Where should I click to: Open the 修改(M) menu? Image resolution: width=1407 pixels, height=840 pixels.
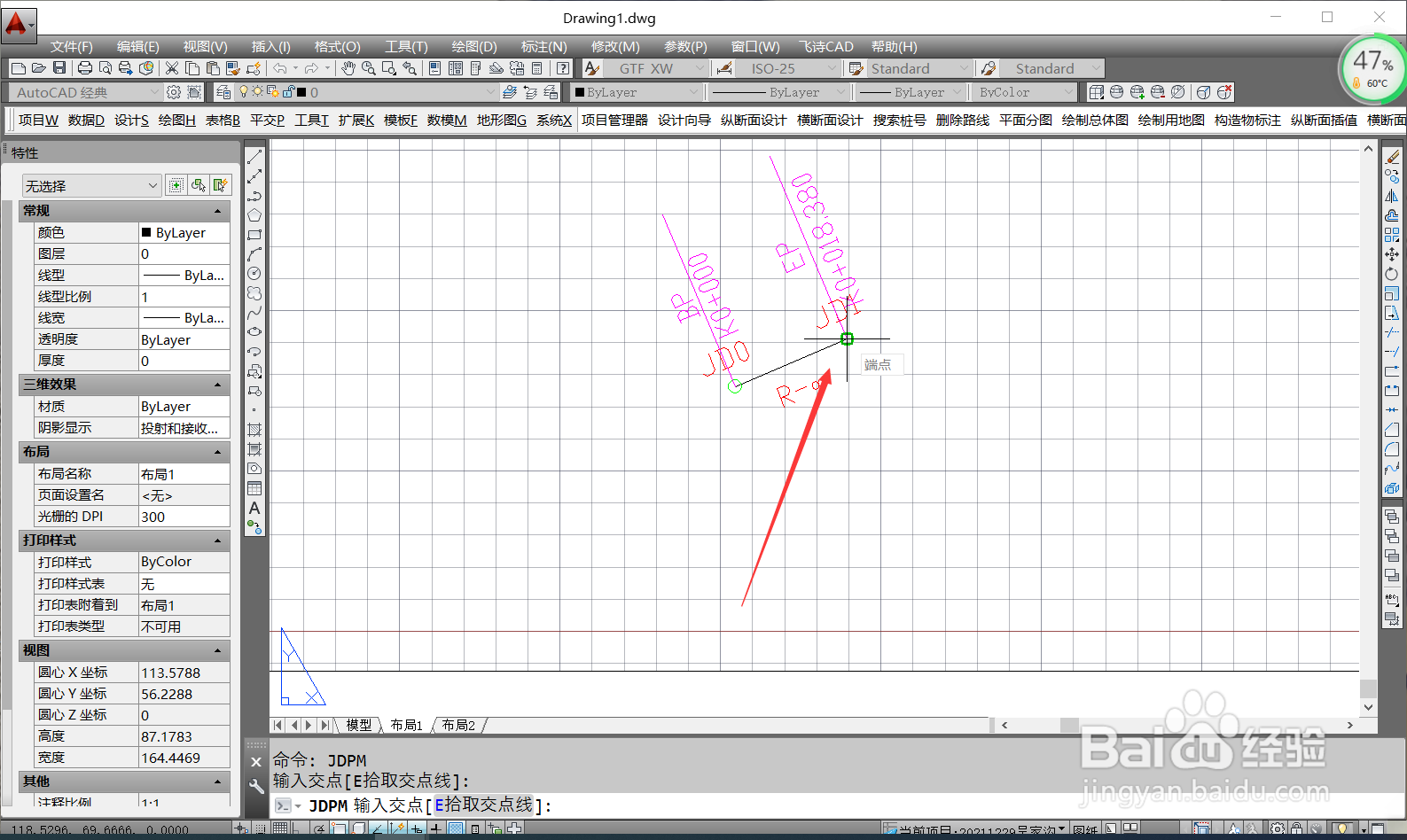pos(615,47)
